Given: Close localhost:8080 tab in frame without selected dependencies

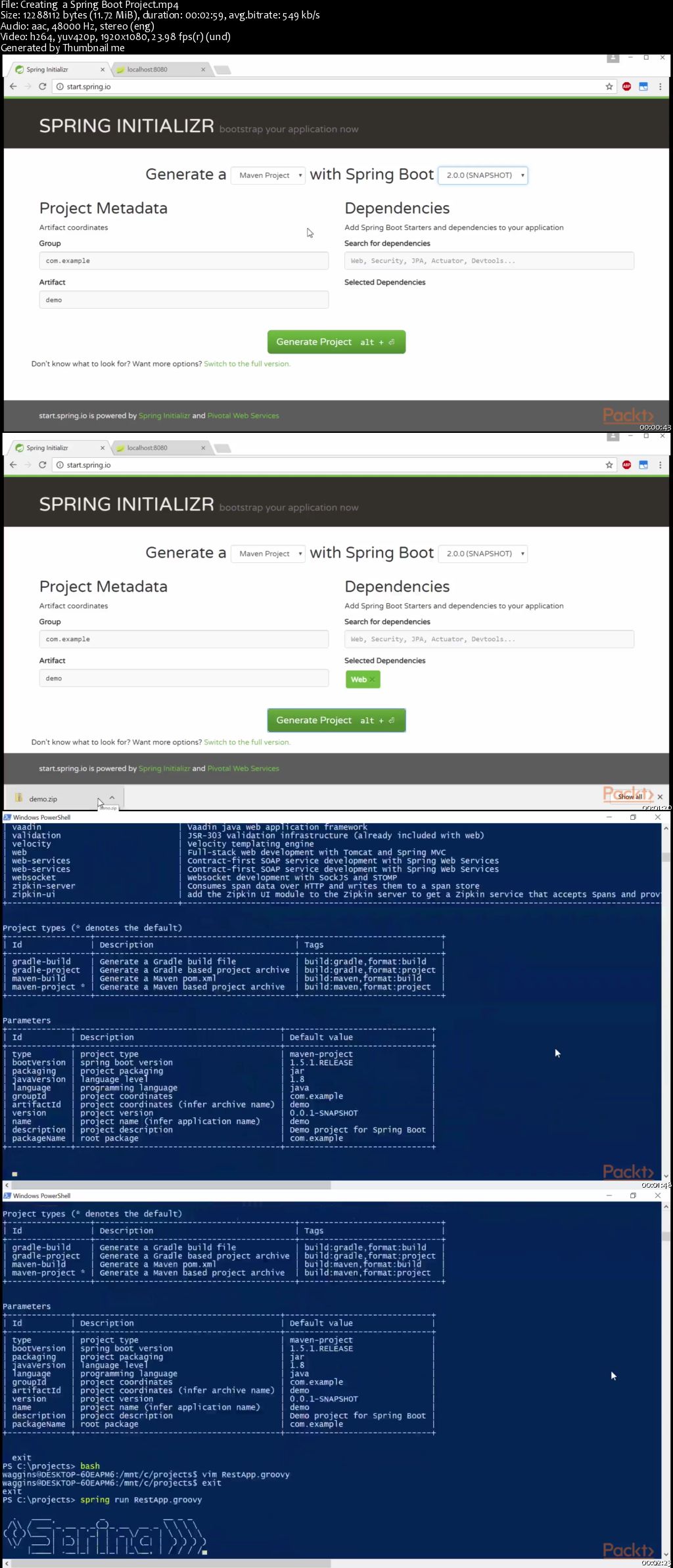Looking at the screenshot, I should 203,69.
